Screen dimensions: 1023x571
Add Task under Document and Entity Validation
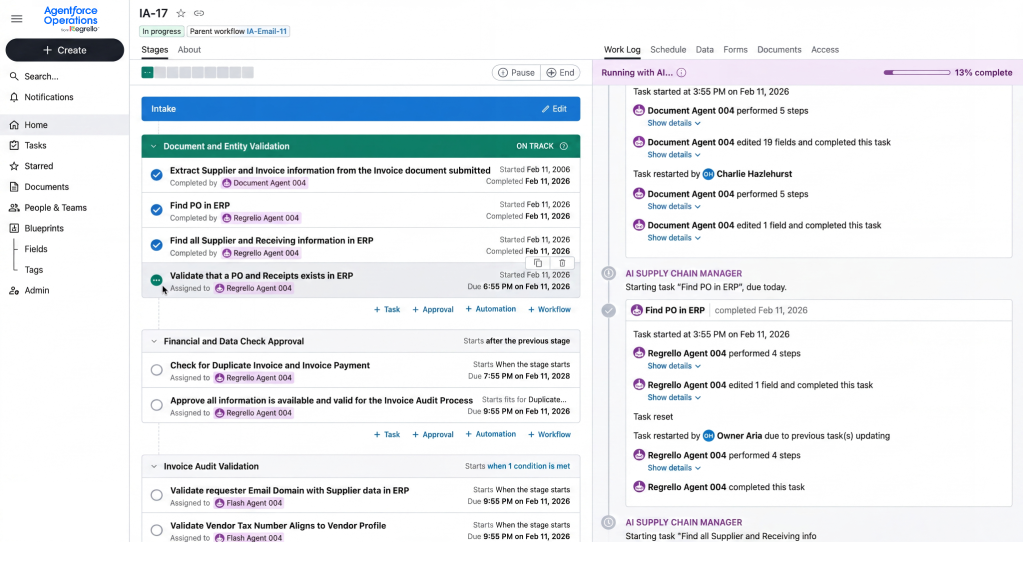click(x=387, y=309)
